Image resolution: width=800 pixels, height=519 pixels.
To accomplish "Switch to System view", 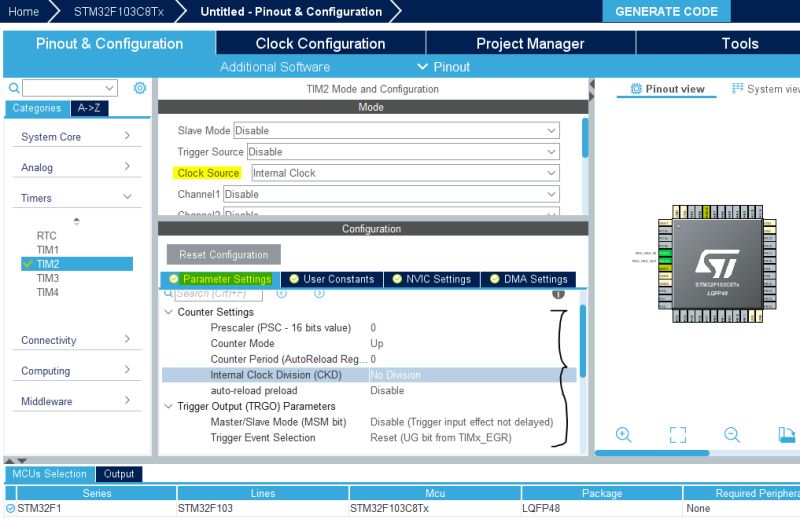I will click(x=765, y=89).
